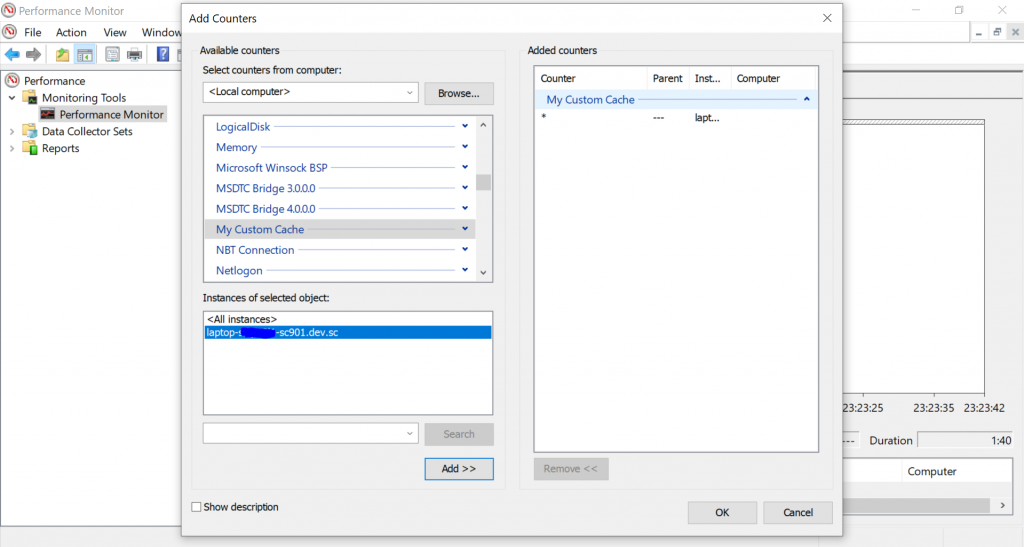
Task: Expand the Memory counter category
Action: tap(465, 147)
